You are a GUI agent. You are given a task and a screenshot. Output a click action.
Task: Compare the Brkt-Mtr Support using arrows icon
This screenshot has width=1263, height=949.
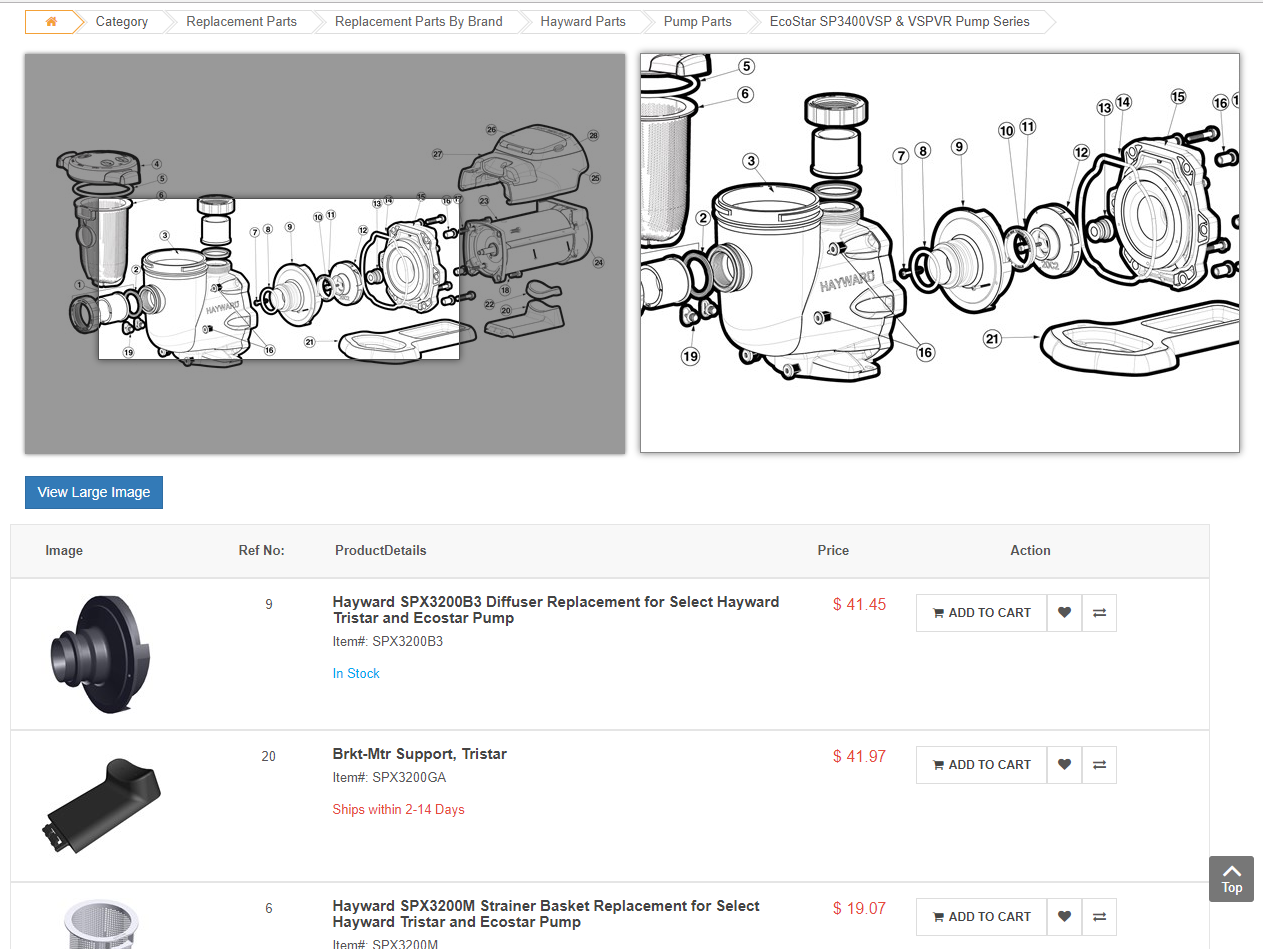tap(1099, 765)
